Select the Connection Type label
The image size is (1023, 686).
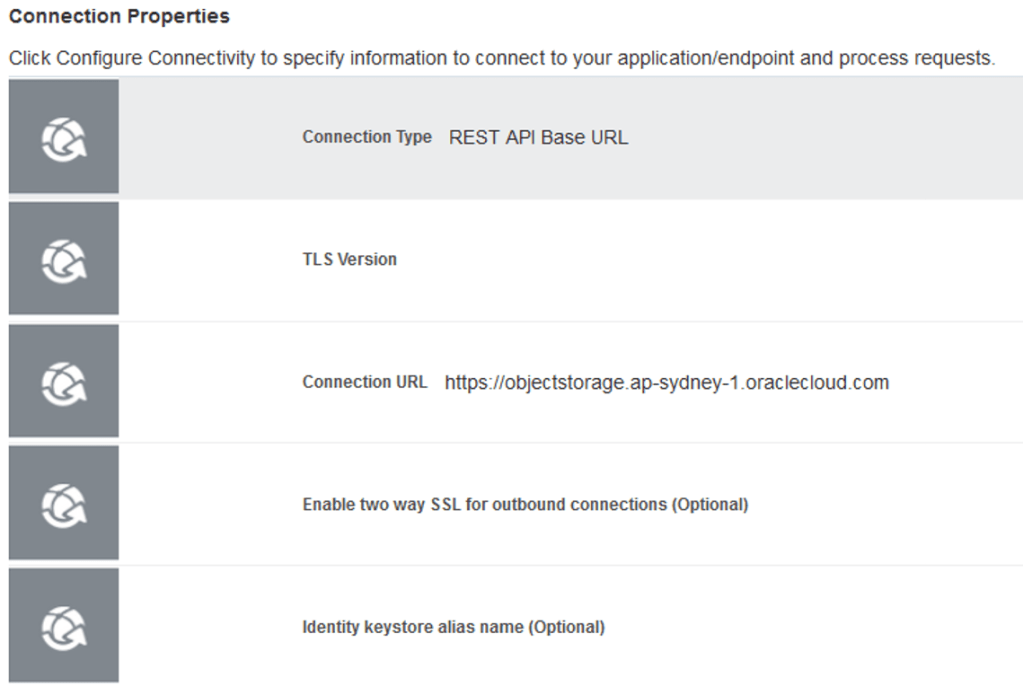click(367, 137)
